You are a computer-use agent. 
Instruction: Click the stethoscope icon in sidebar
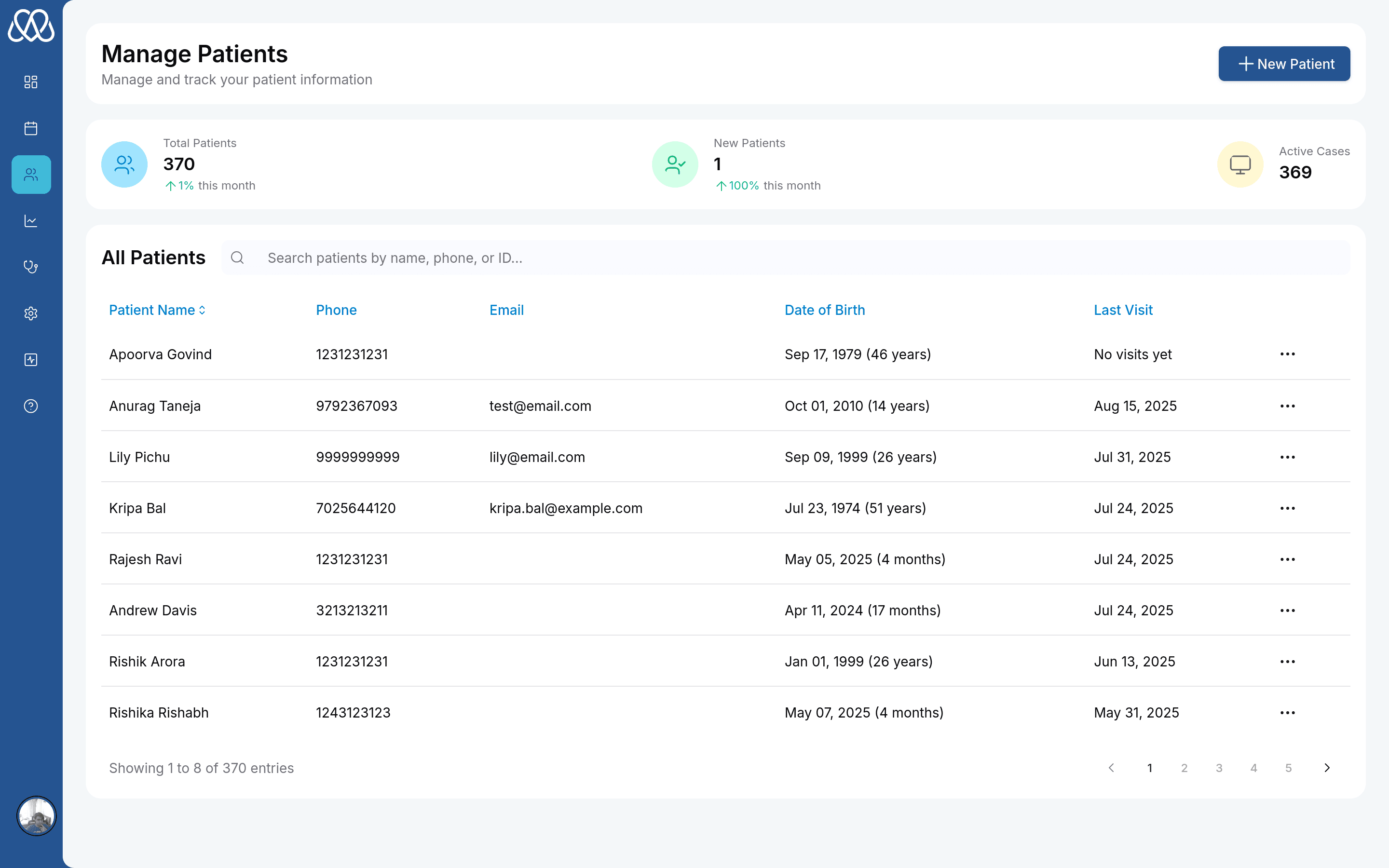tap(31, 267)
